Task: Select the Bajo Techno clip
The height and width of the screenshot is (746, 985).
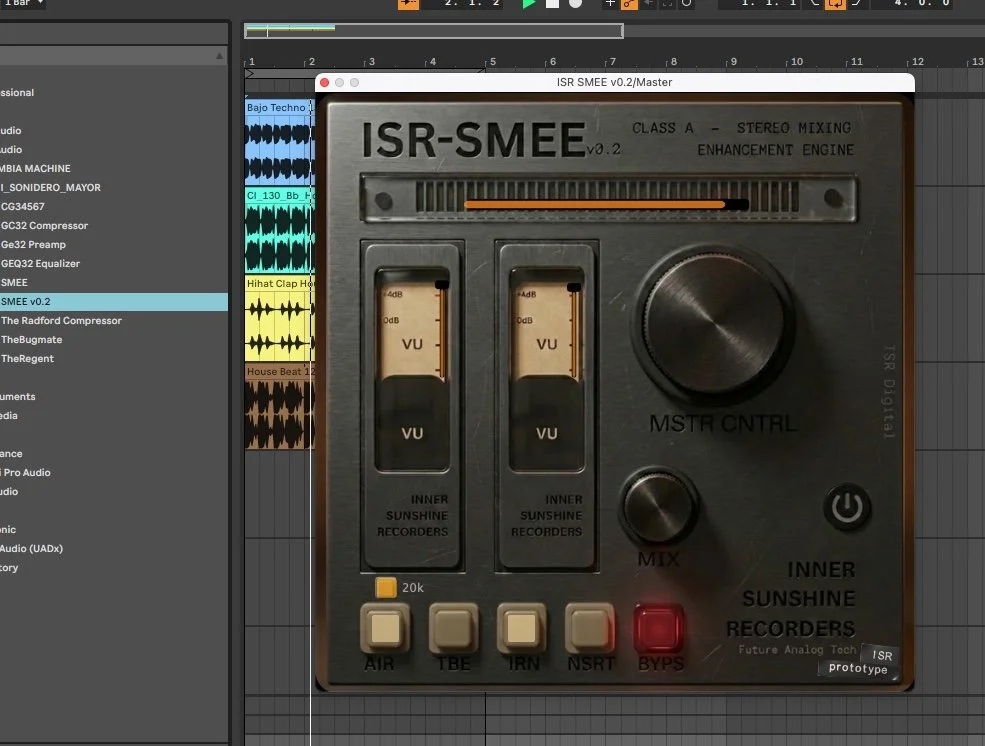Action: pos(280,141)
